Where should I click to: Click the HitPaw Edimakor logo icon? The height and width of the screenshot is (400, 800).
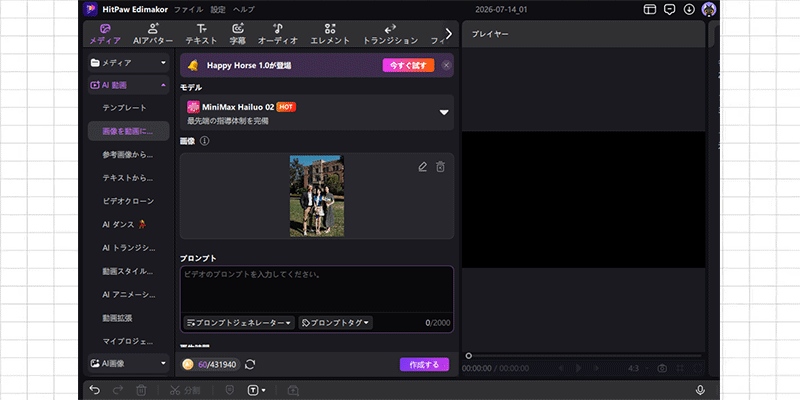coord(91,9)
